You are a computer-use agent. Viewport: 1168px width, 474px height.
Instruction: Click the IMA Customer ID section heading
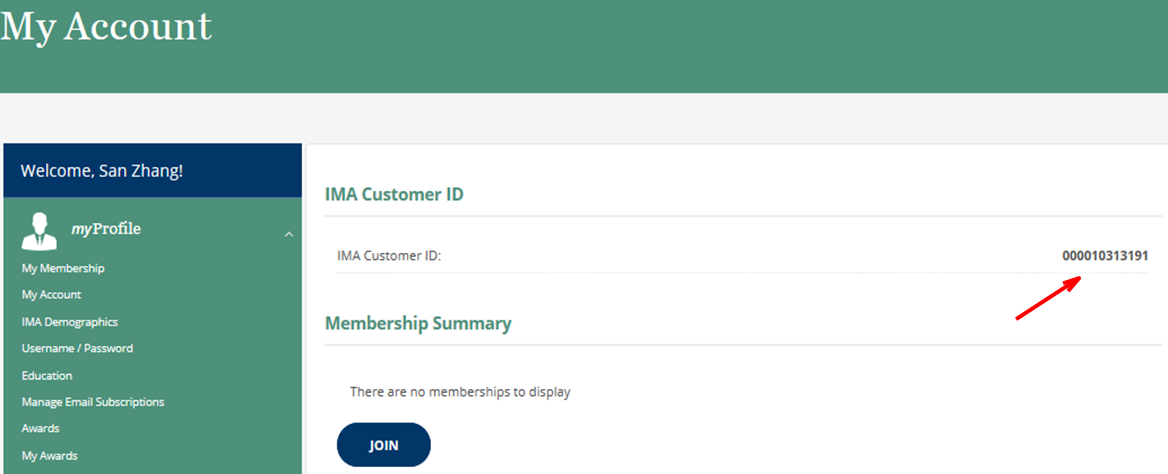tap(394, 194)
